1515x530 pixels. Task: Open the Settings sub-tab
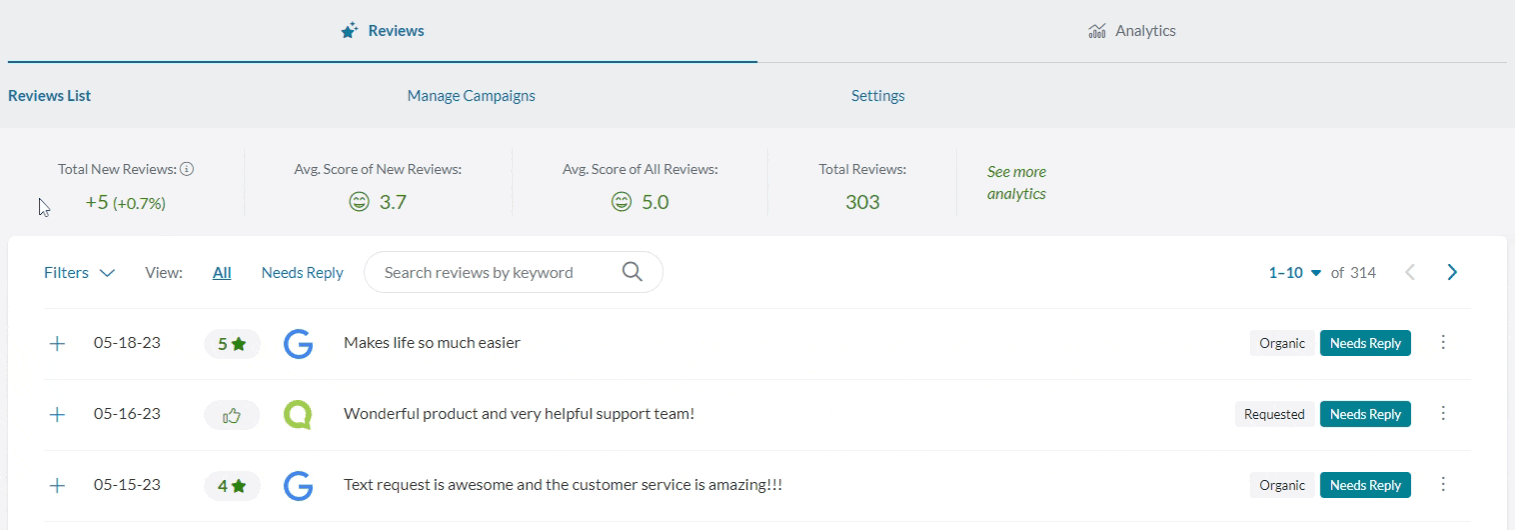pyautogui.click(x=878, y=96)
